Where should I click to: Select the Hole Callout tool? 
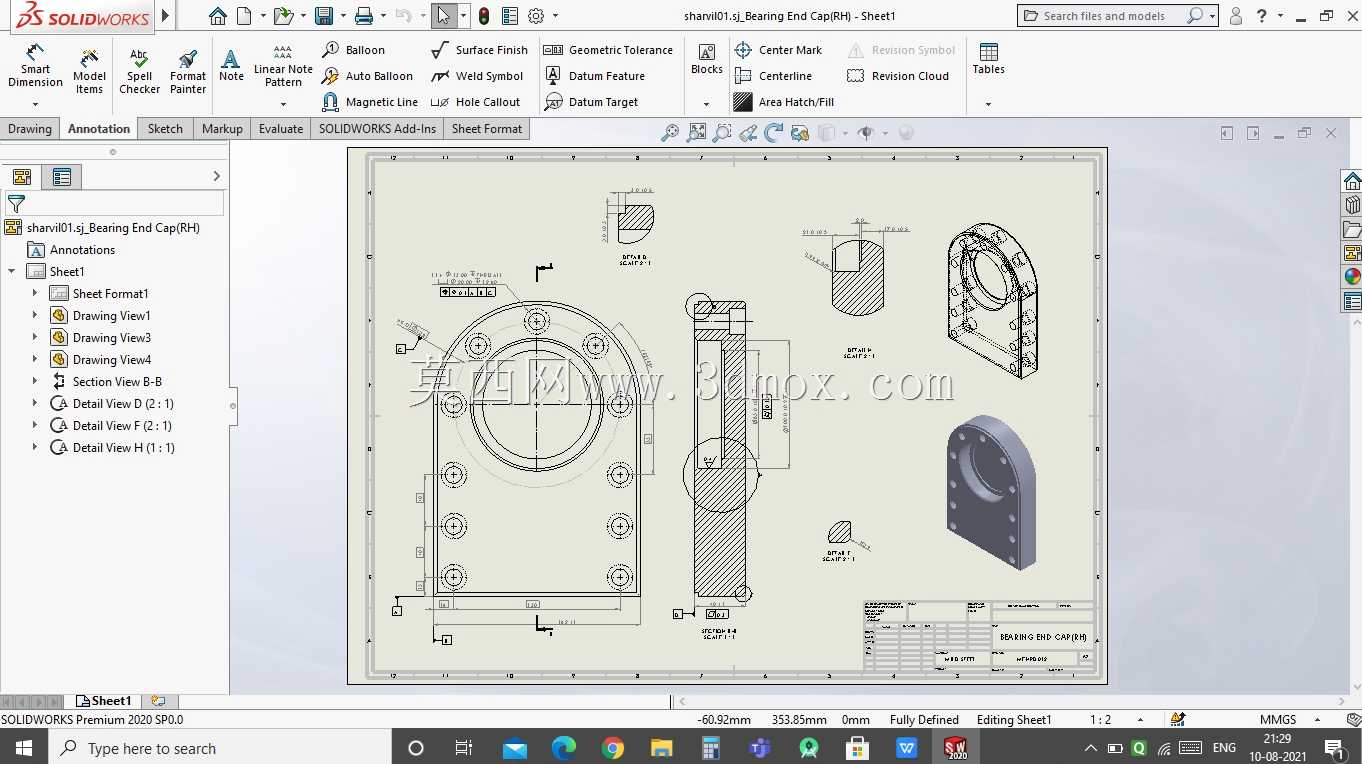(475, 102)
